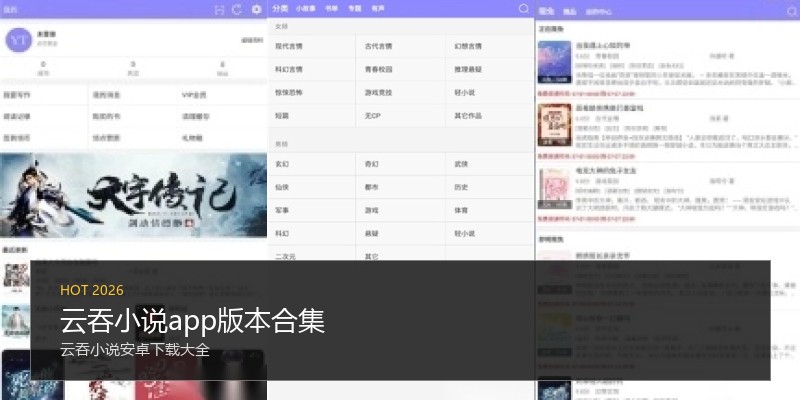
Task: Open the brown framed book cover
Action: [554, 124]
